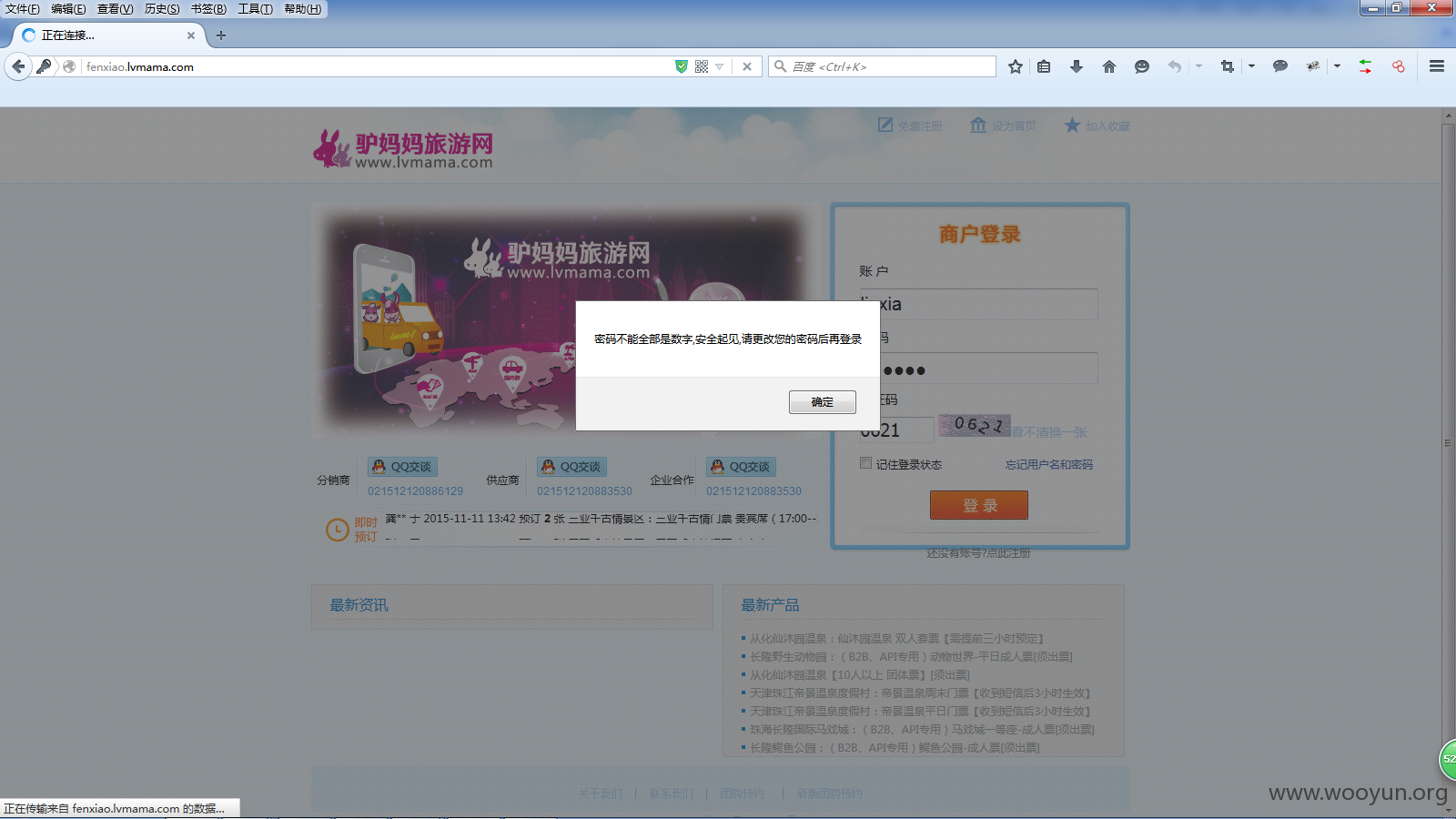Show bookmarks list icon in toolbar

coord(1044,66)
